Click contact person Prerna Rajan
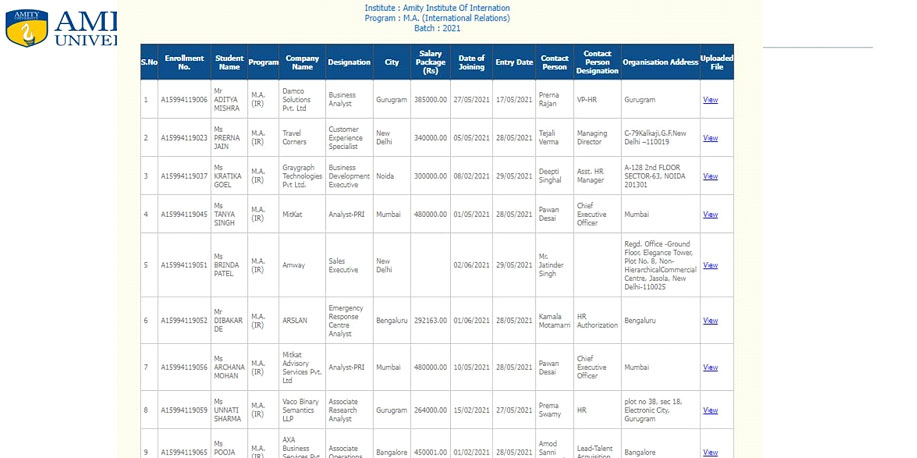 point(549,99)
